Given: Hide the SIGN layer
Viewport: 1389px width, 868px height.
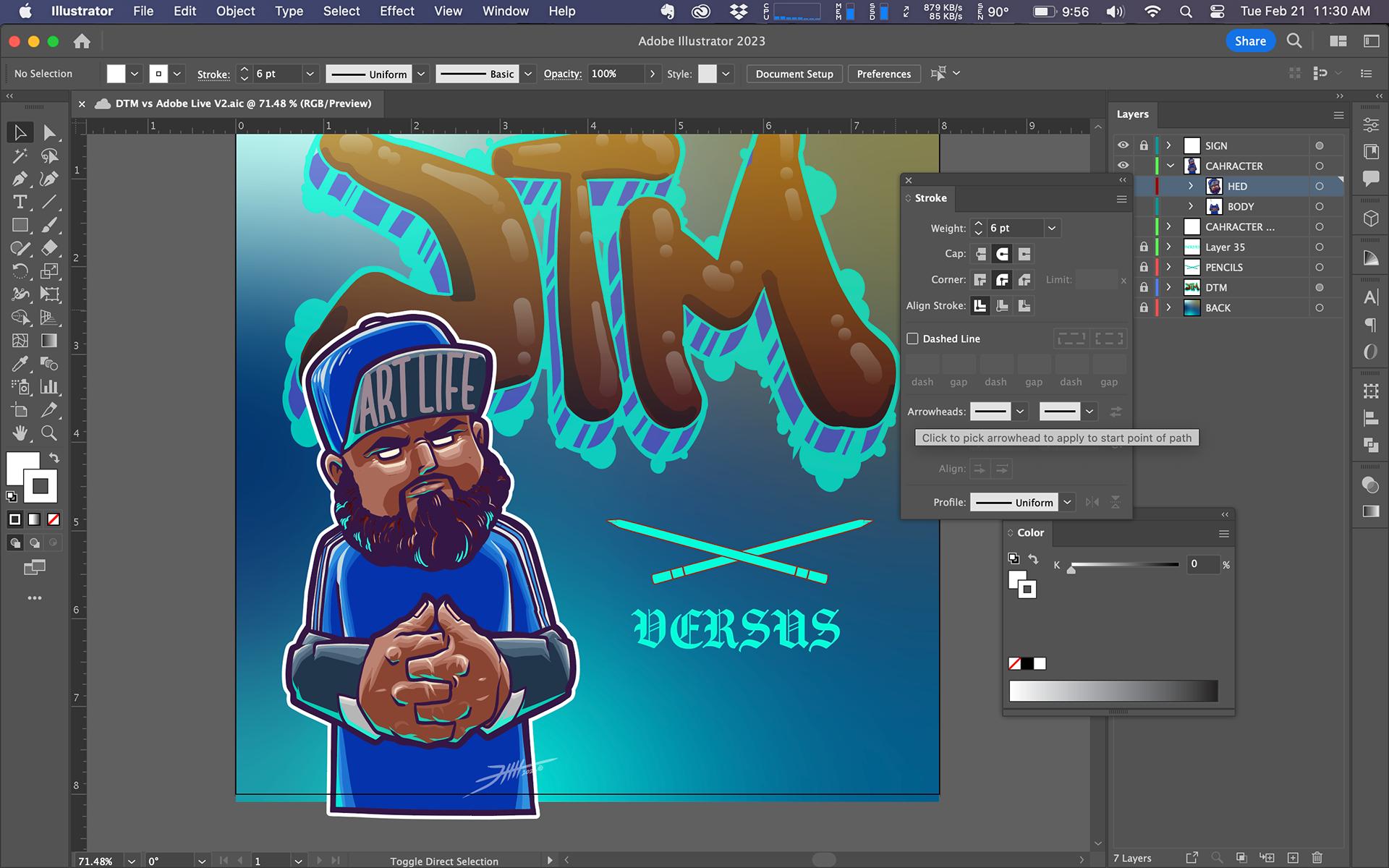Looking at the screenshot, I should 1123,145.
